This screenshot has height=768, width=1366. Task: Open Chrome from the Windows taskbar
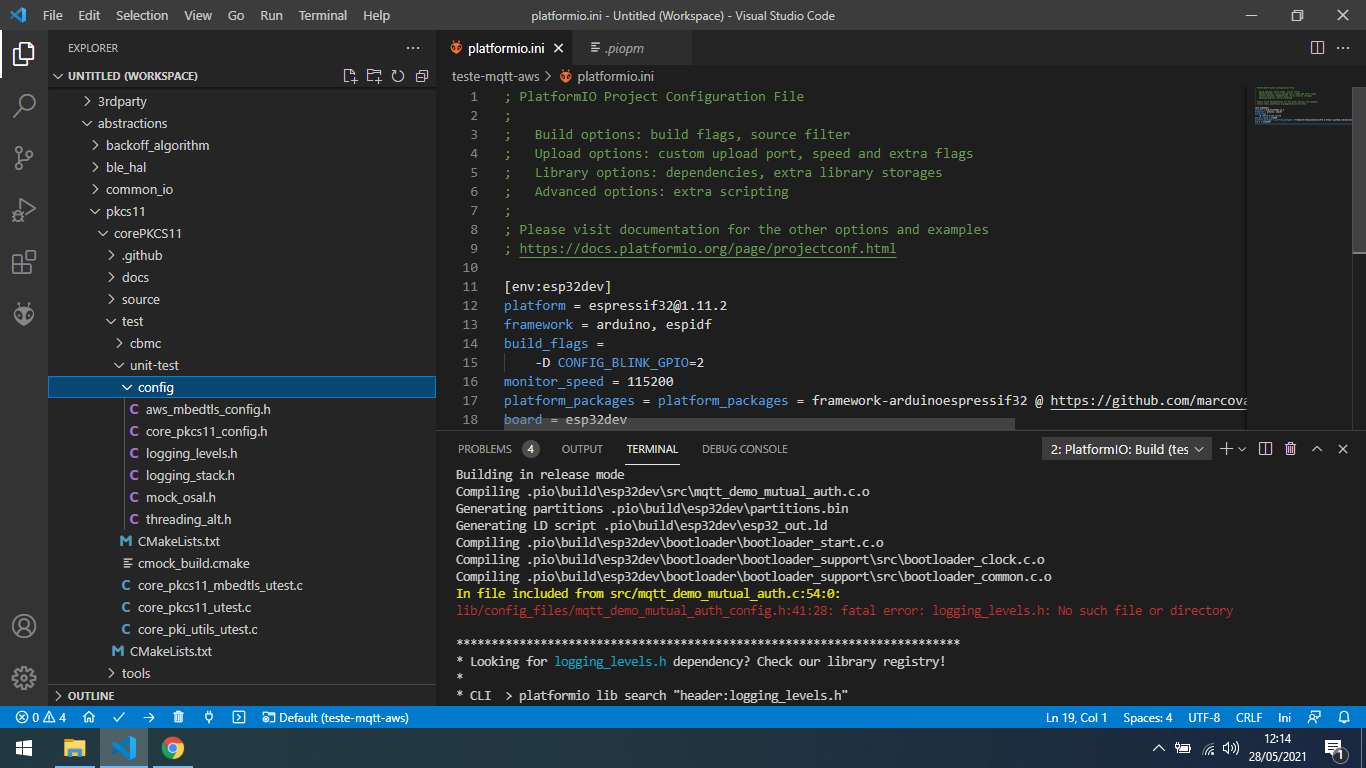click(173, 748)
